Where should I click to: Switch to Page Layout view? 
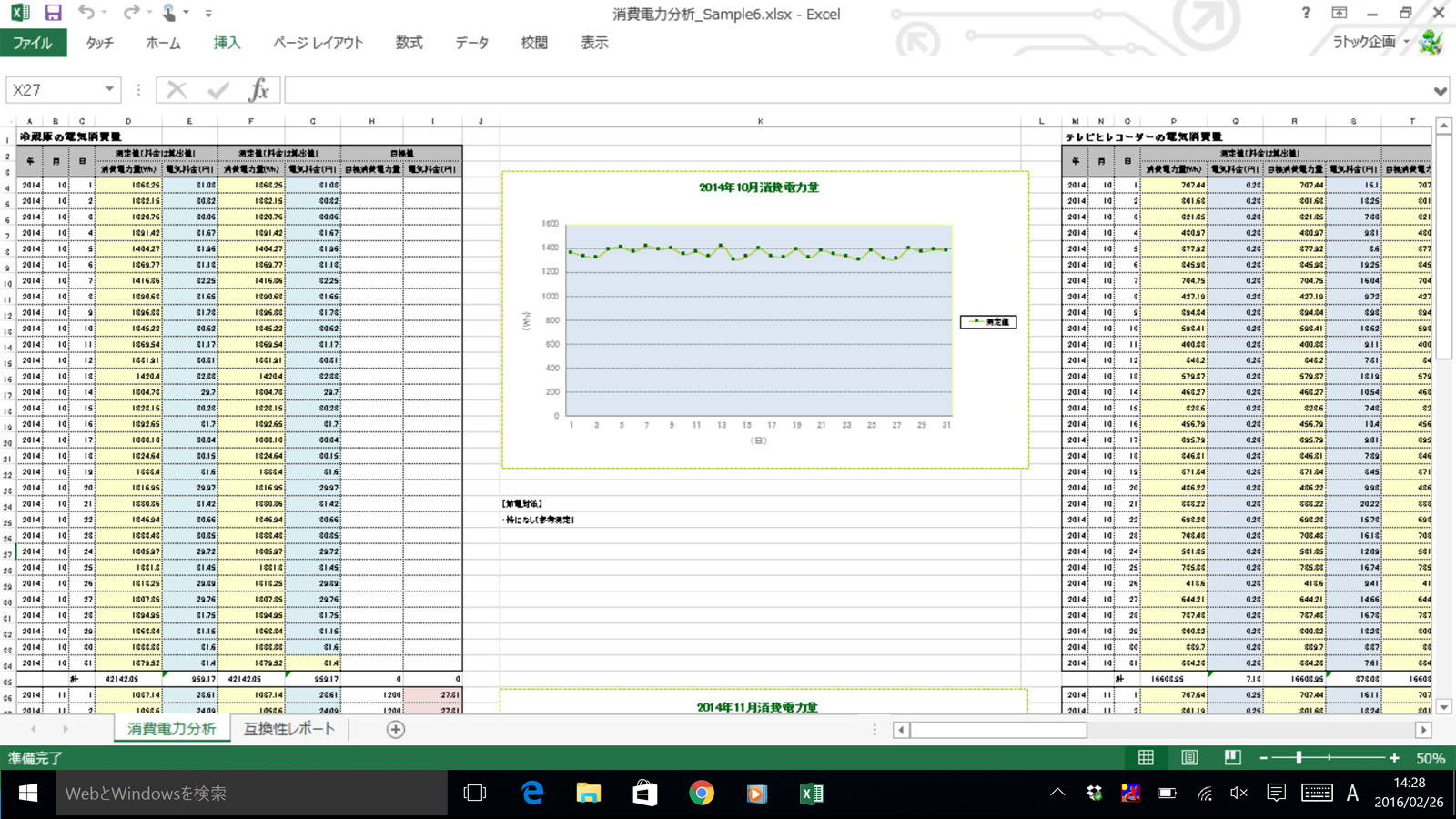(x=1189, y=757)
